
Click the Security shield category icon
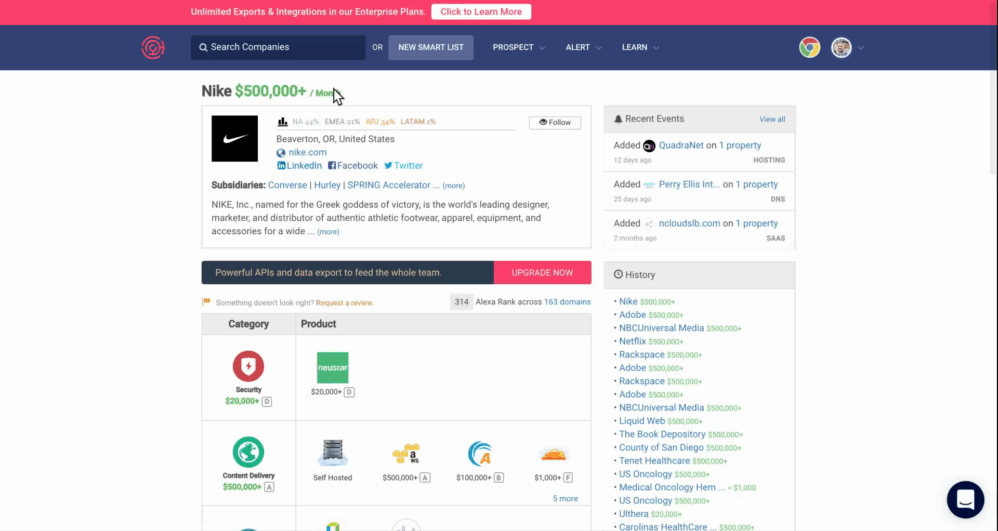[x=248, y=366]
